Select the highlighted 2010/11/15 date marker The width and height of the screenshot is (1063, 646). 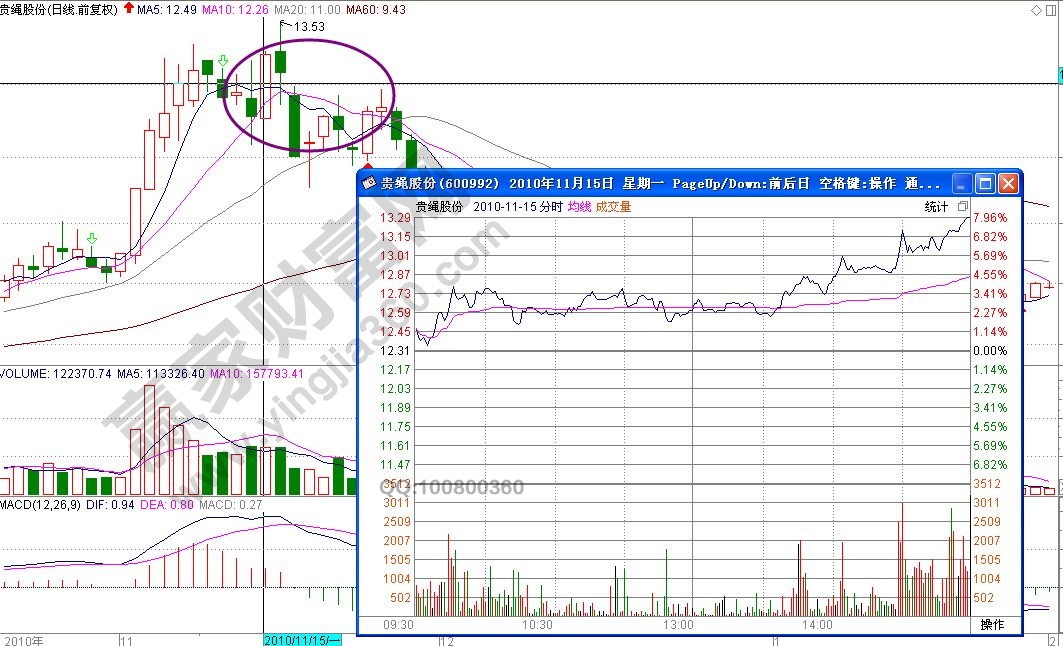point(302,639)
